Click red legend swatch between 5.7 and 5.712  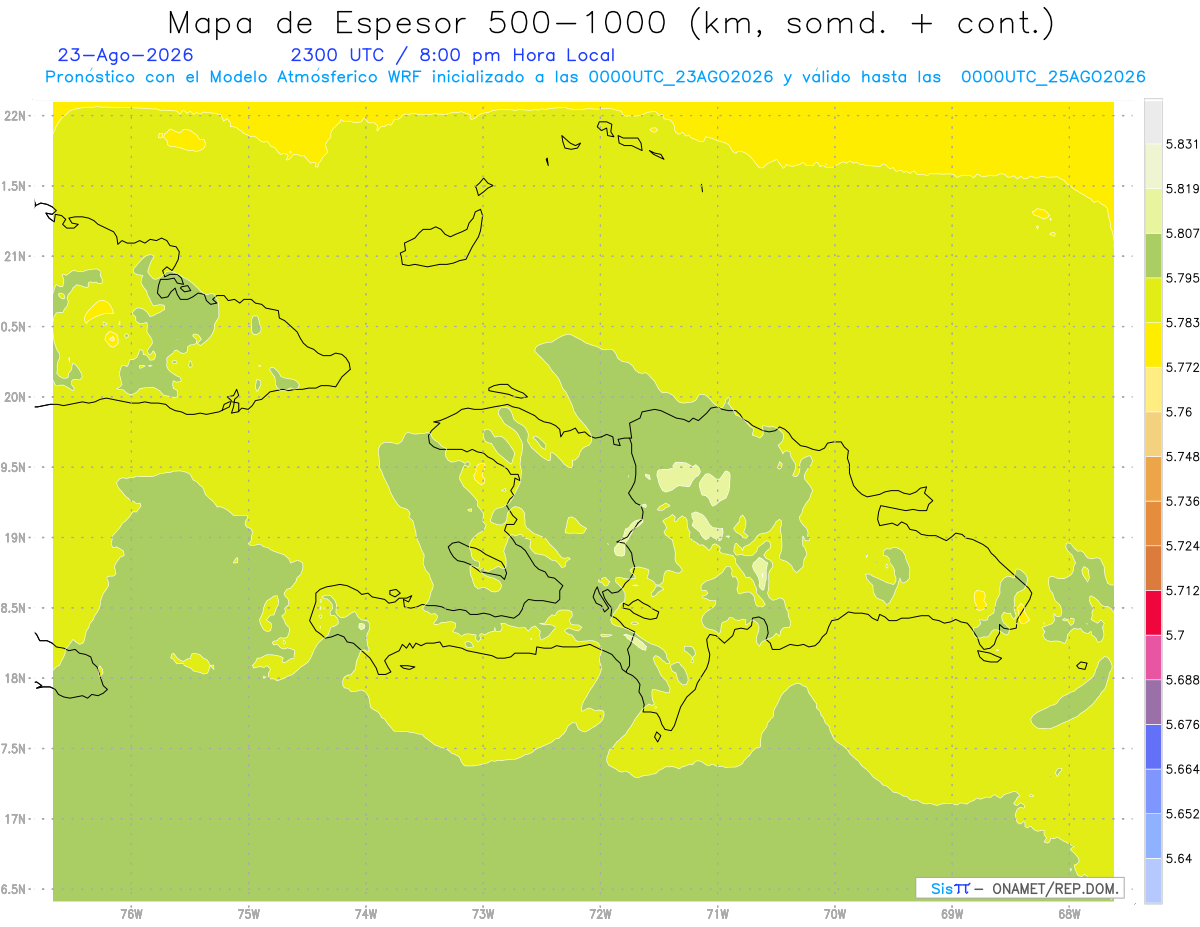pos(1153,613)
